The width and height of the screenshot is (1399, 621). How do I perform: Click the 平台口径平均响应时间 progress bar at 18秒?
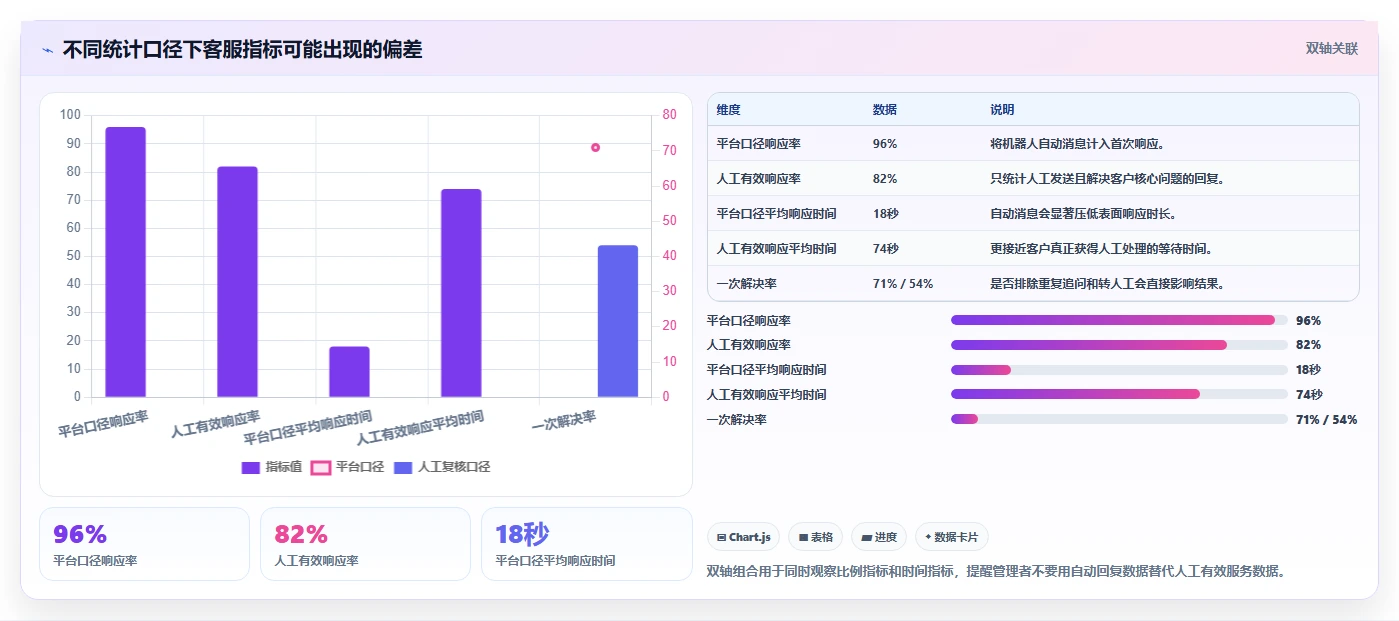click(1119, 370)
